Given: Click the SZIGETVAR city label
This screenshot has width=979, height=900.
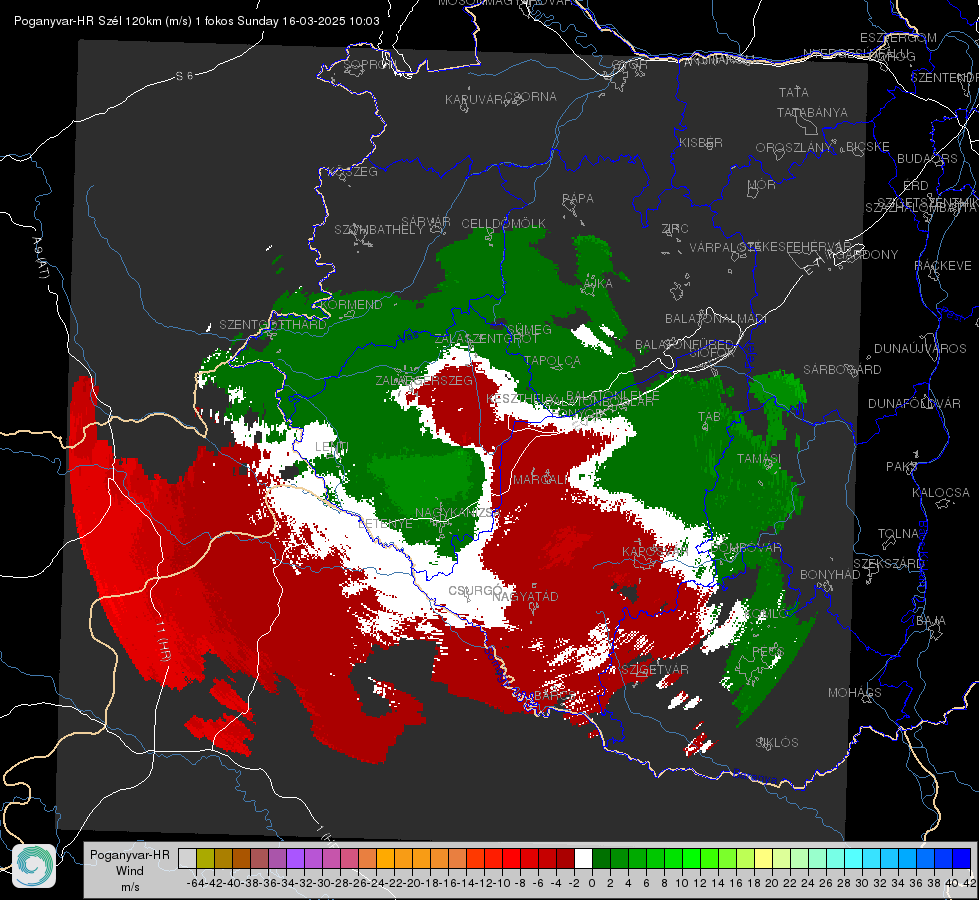Looking at the screenshot, I should tap(654, 670).
